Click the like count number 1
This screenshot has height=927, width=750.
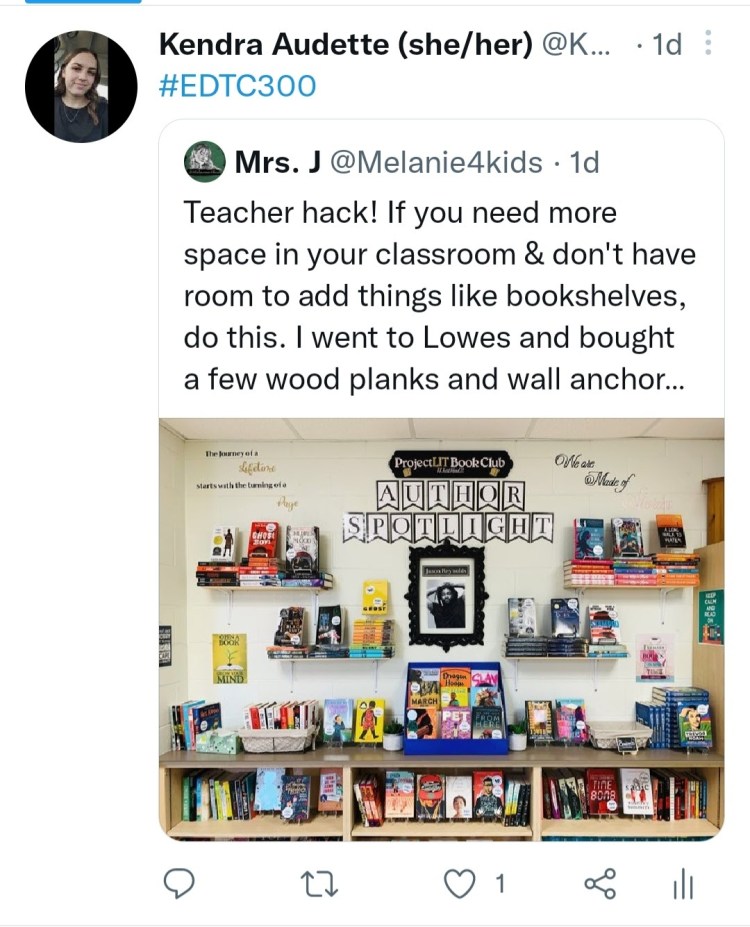(500, 884)
